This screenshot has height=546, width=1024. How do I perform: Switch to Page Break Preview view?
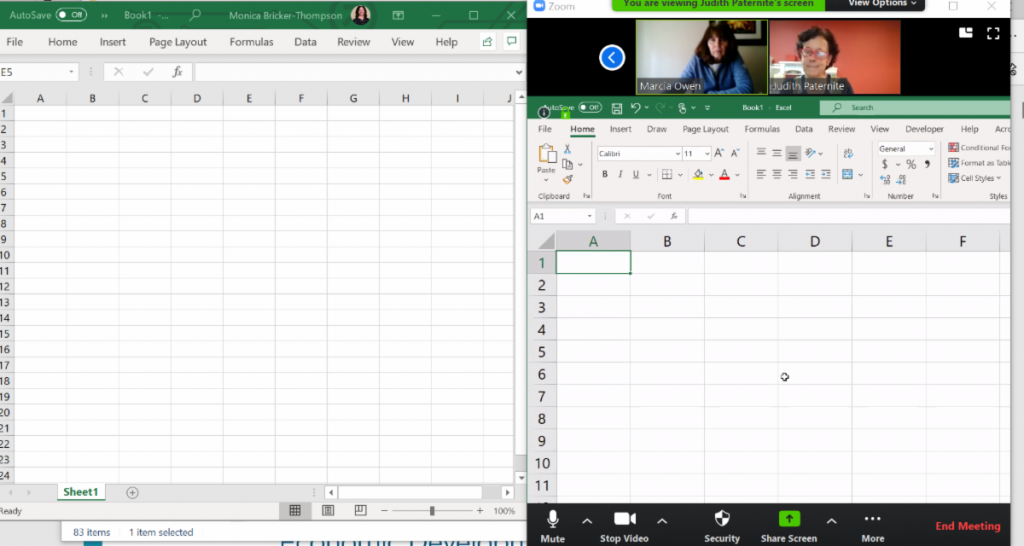[x=361, y=511]
